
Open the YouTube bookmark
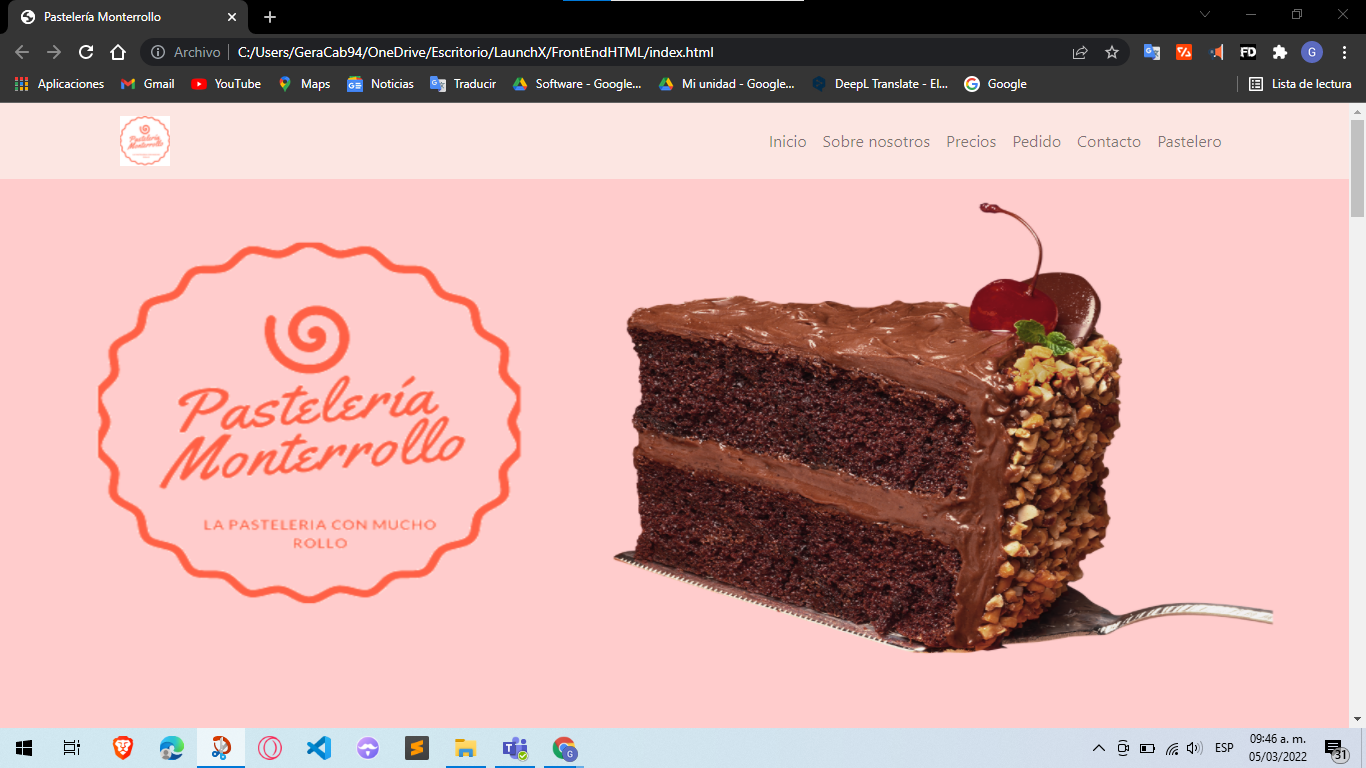coord(226,84)
